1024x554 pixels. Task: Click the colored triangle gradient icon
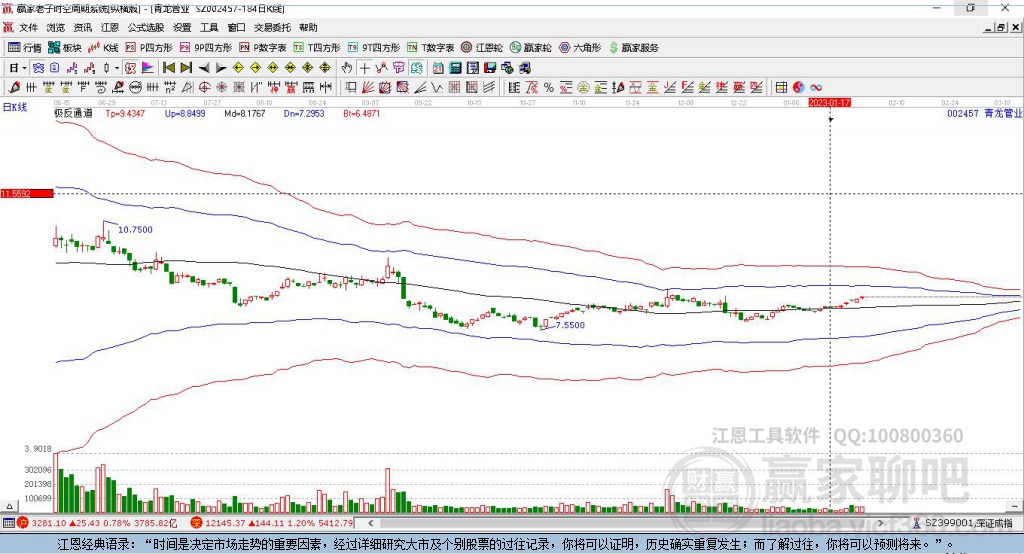(x=148, y=68)
